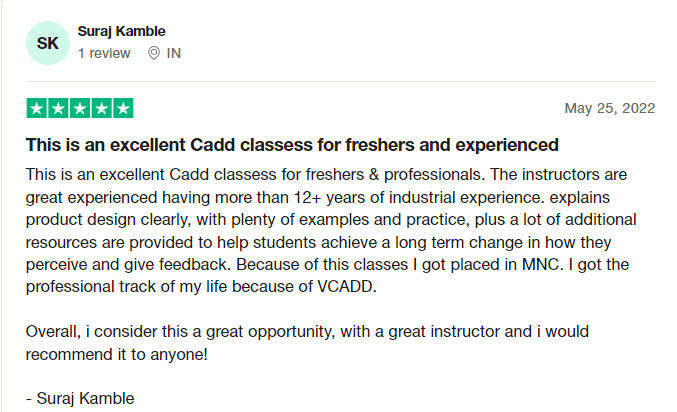Click the second green rating star
This screenshot has width=677, height=412.
click(58, 108)
